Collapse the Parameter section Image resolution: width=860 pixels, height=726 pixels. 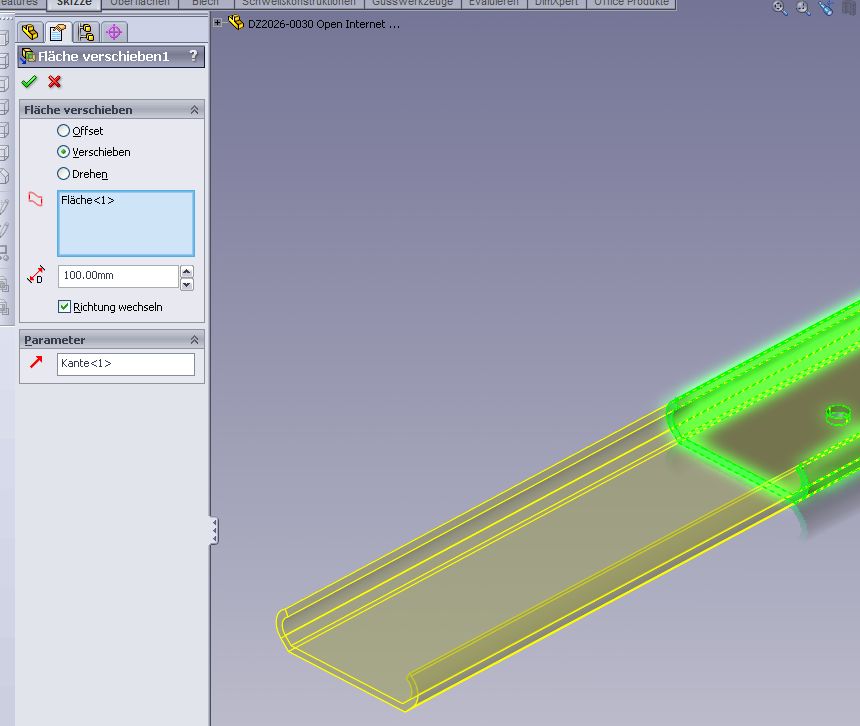coord(194,340)
